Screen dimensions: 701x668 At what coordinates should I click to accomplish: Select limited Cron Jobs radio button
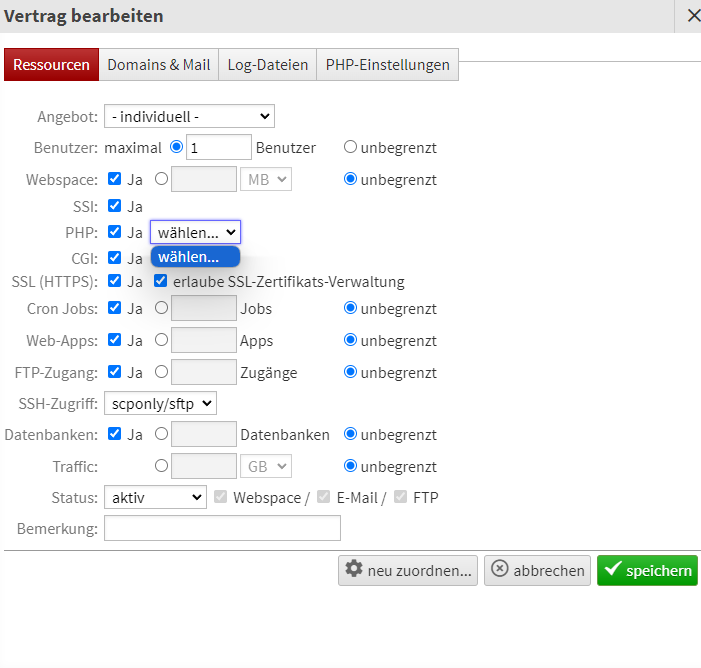point(161,308)
